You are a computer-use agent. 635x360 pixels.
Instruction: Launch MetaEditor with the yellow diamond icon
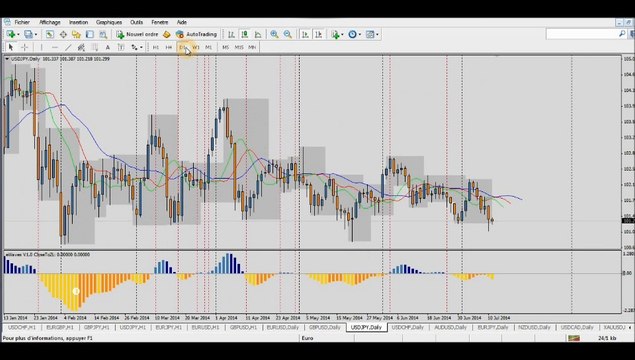click(166, 34)
